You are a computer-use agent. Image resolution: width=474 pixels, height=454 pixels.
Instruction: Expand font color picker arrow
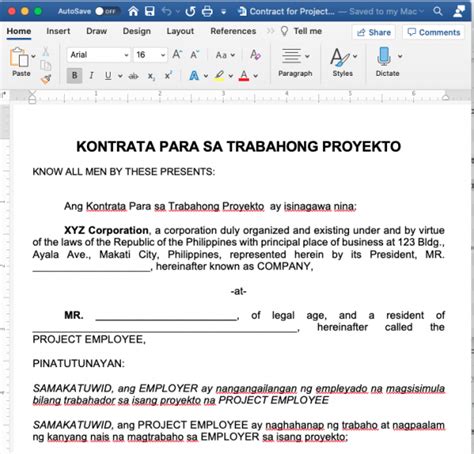click(255, 76)
